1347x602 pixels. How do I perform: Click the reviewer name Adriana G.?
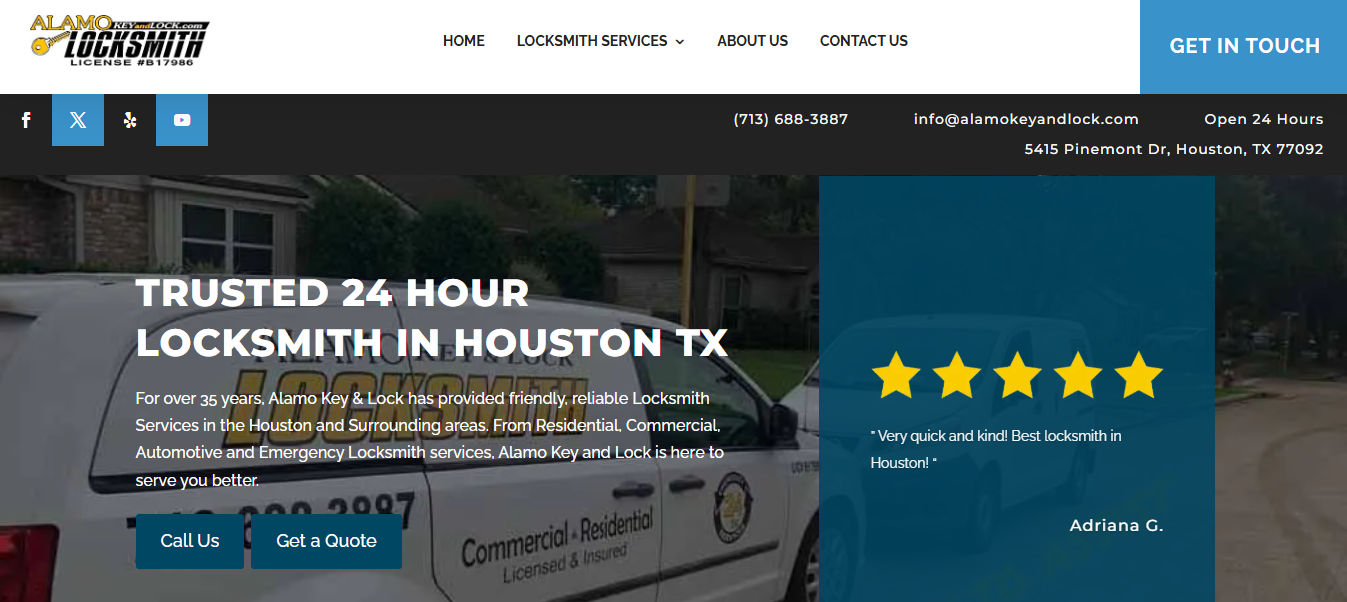[1116, 525]
